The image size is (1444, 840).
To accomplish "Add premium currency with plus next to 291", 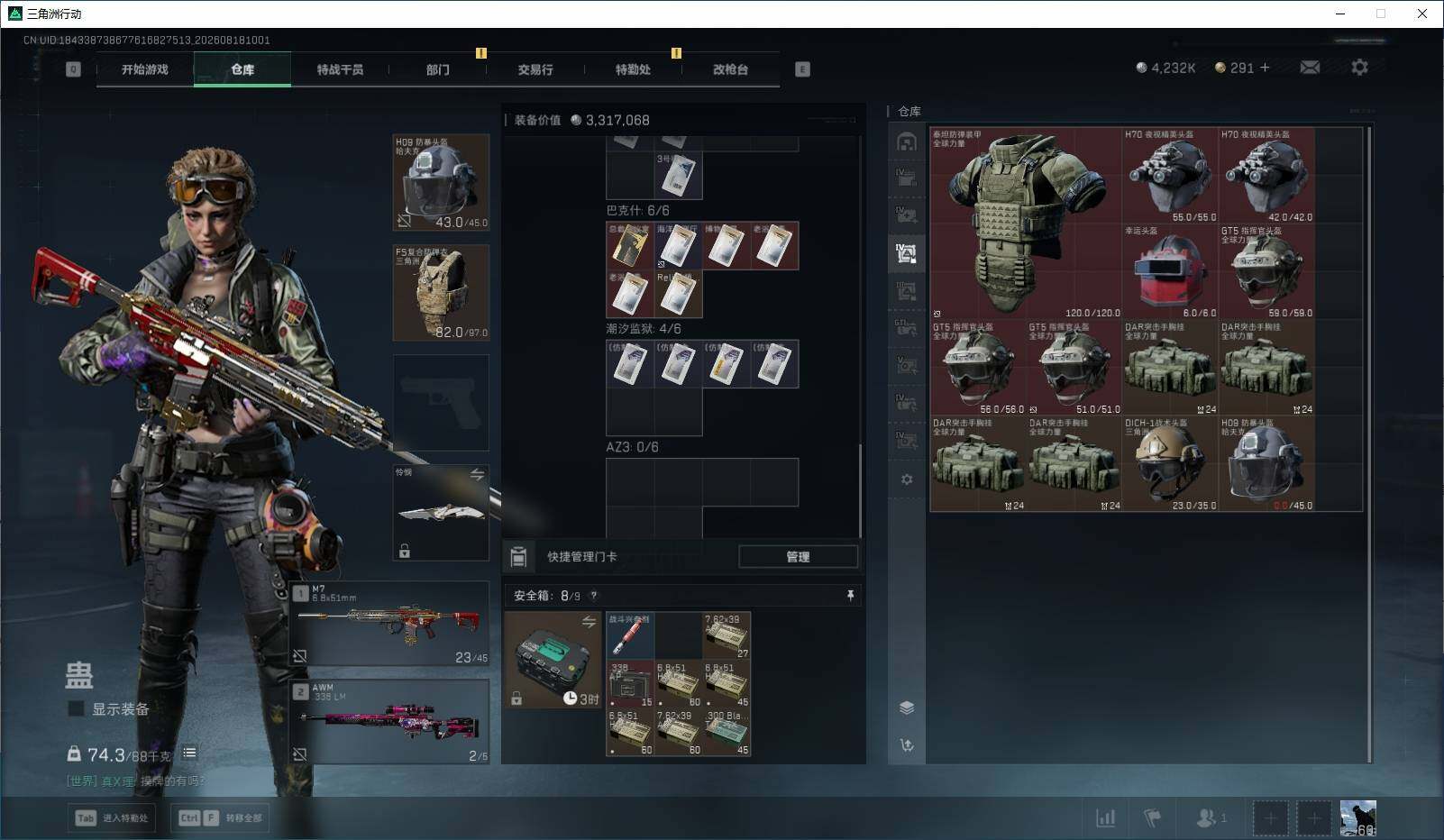I will coord(1265,68).
